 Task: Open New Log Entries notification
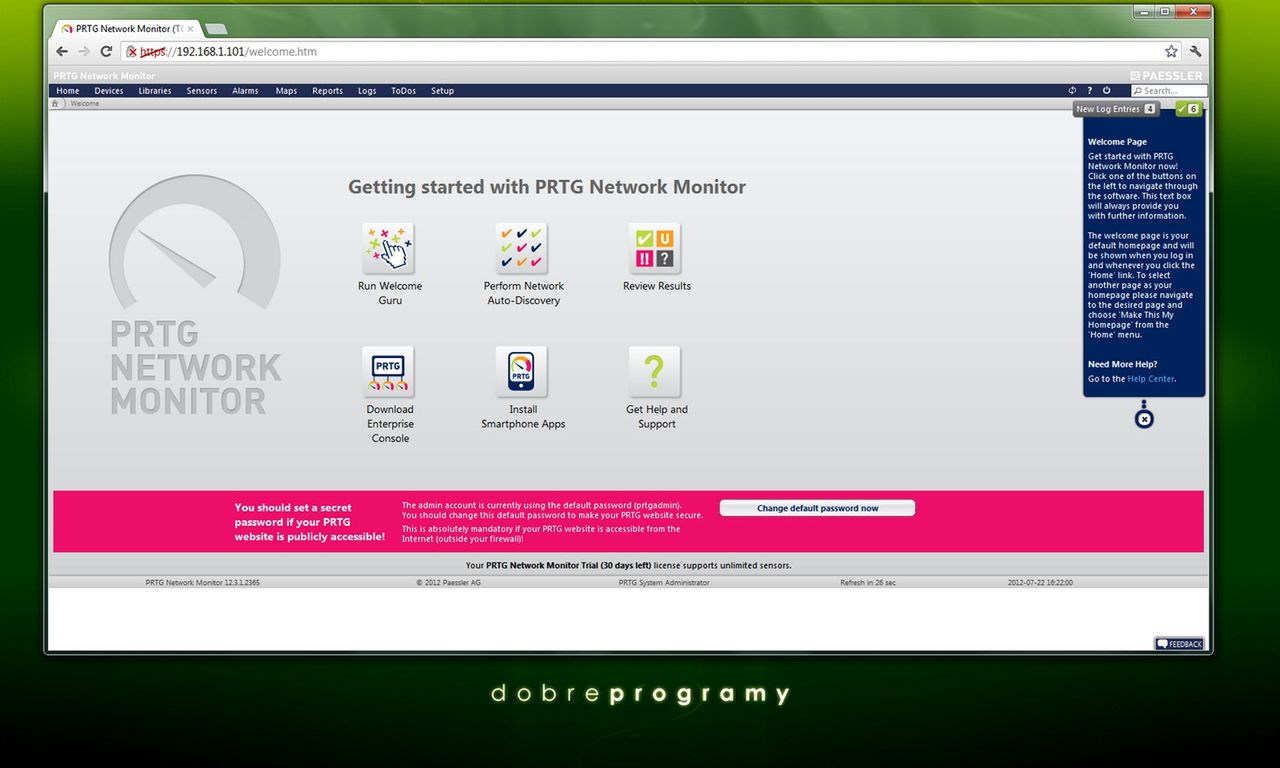click(x=1116, y=109)
